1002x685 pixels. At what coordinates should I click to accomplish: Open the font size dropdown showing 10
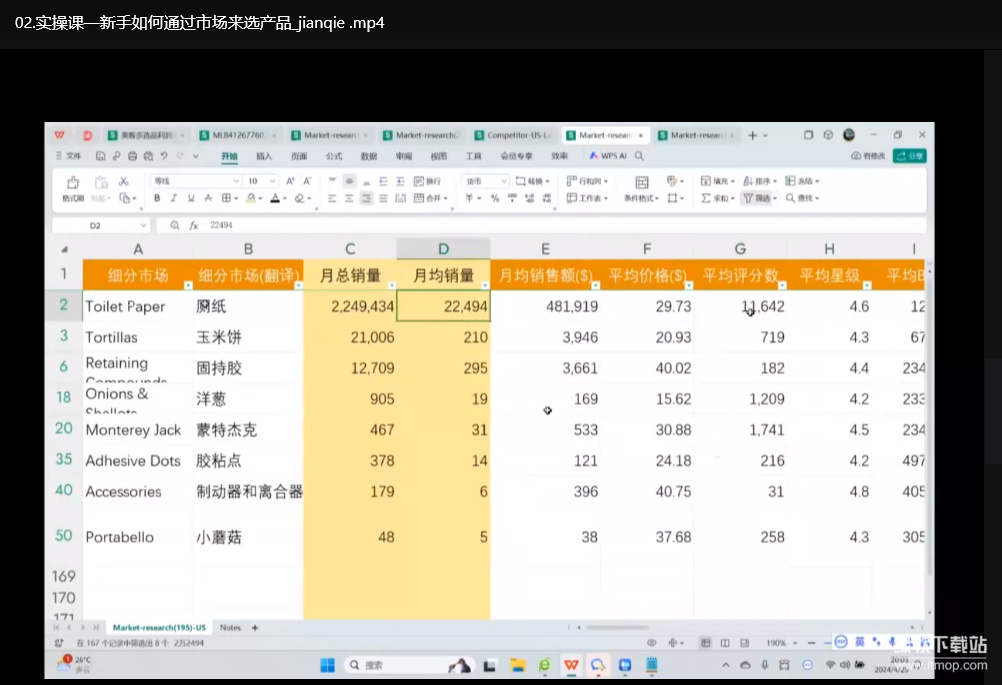[x=273, y=181]
